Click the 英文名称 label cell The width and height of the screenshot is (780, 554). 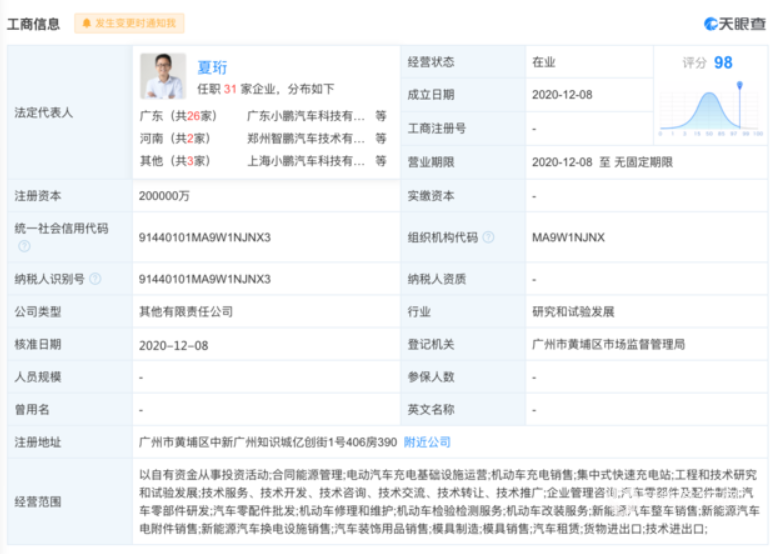[463, 409]
